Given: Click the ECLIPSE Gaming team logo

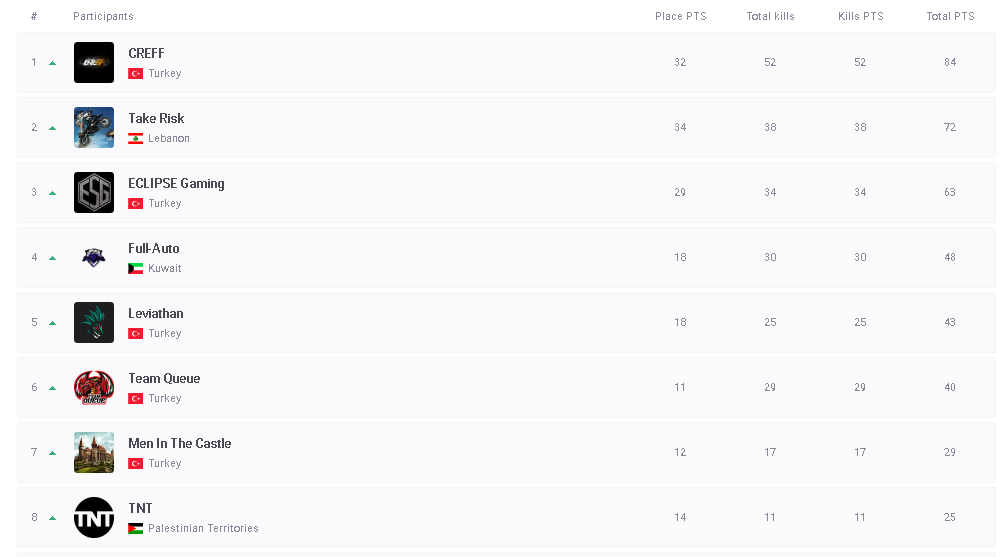Looking at the screenshot, I should pyautogui.click(x=94, y=193).
